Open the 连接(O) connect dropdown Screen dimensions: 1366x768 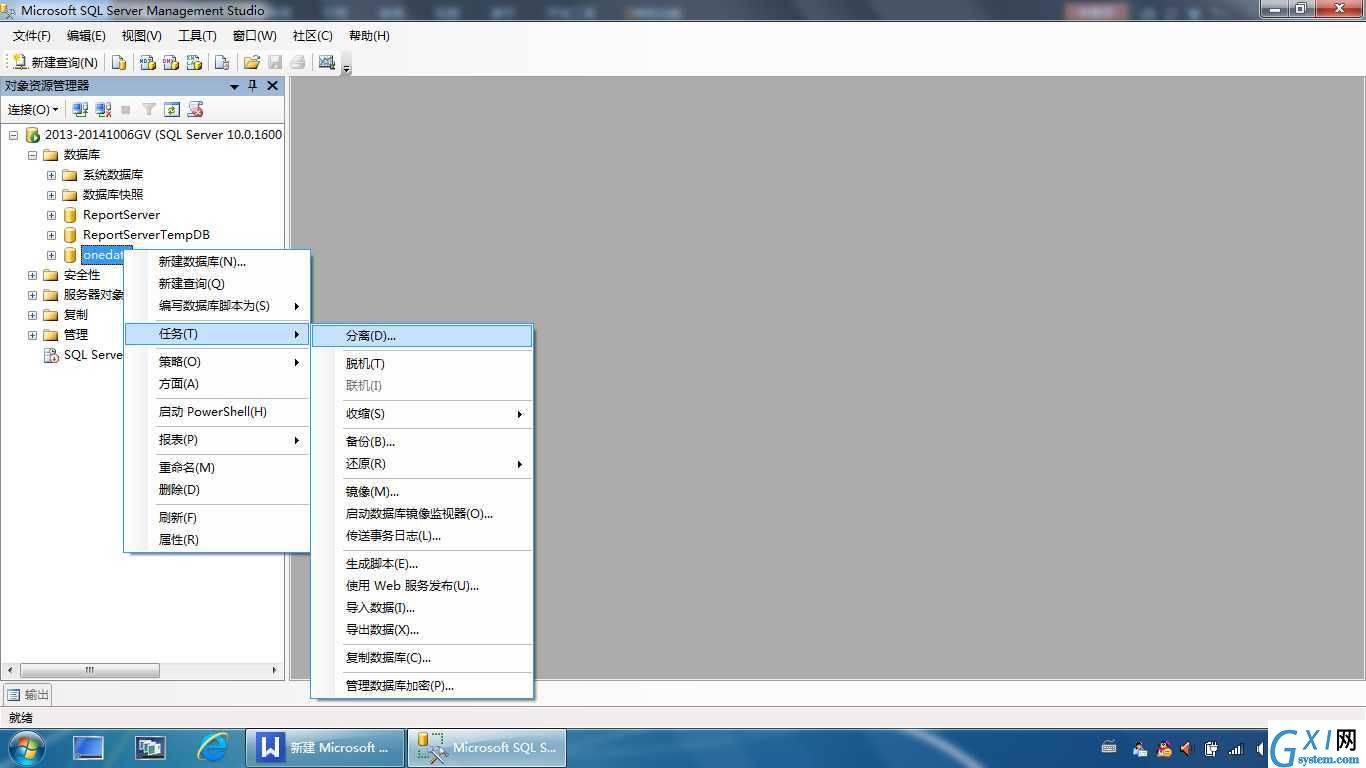(x=33, y=109)
